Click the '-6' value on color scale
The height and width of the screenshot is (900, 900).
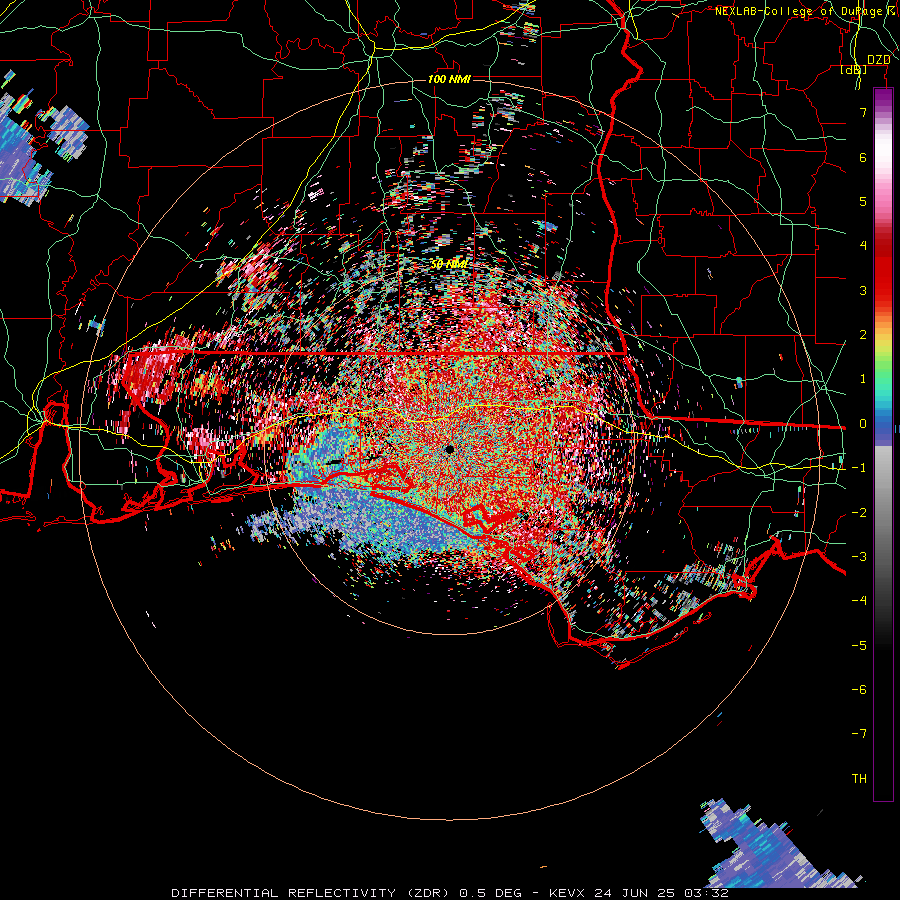[x=859, y=690]
